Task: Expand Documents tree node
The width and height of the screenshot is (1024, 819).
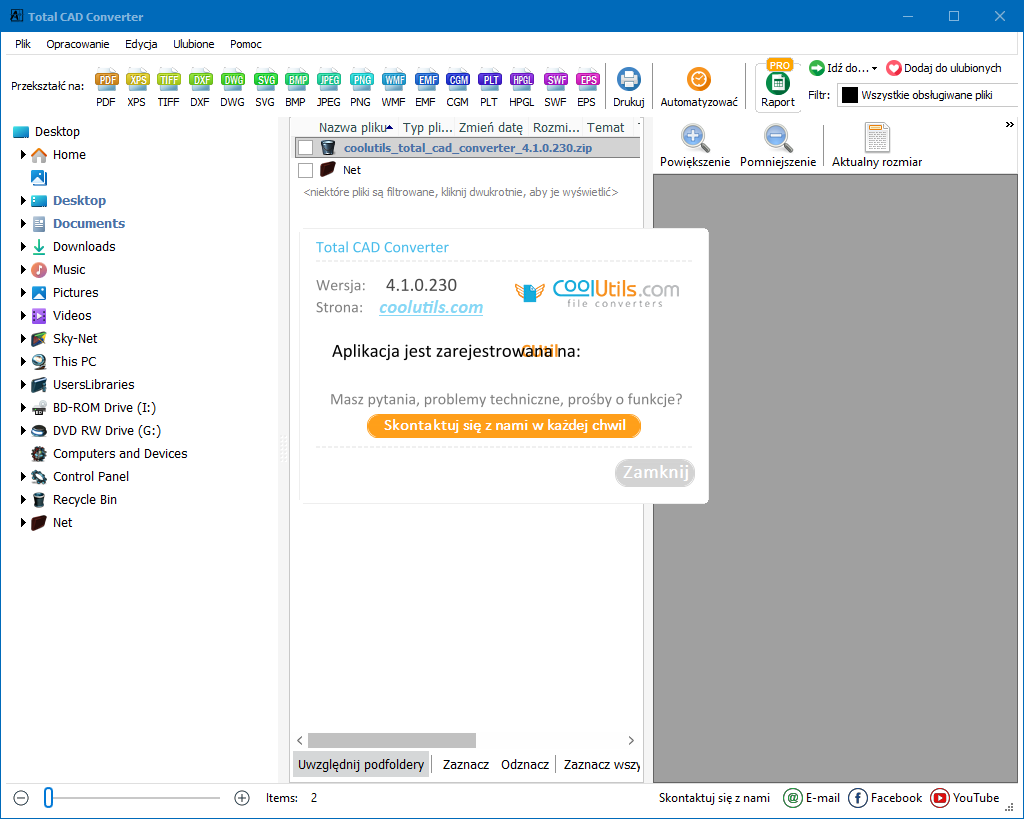Action: (x=24, y=223)
